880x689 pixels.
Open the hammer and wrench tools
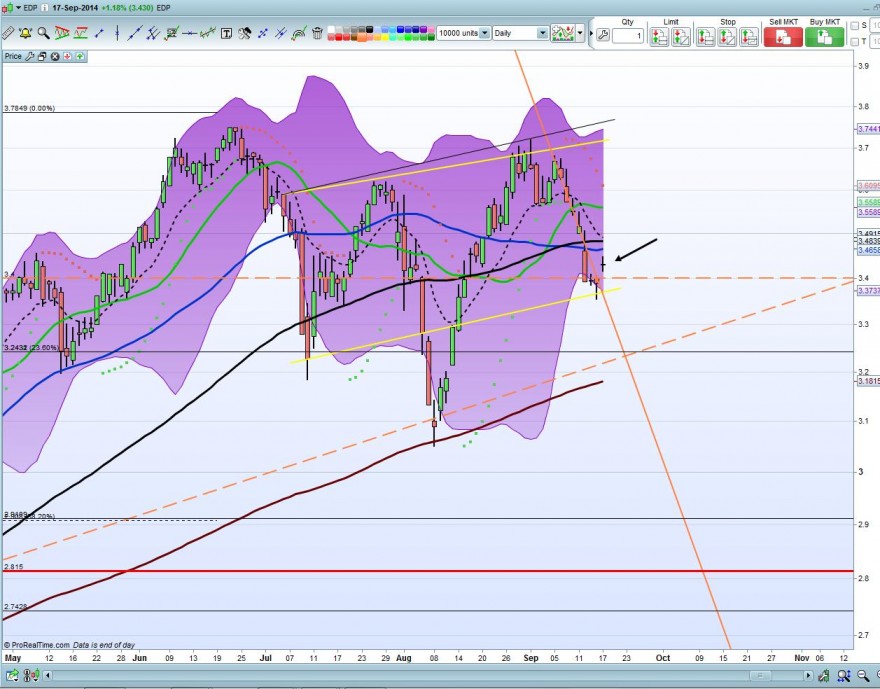point(245,33)
